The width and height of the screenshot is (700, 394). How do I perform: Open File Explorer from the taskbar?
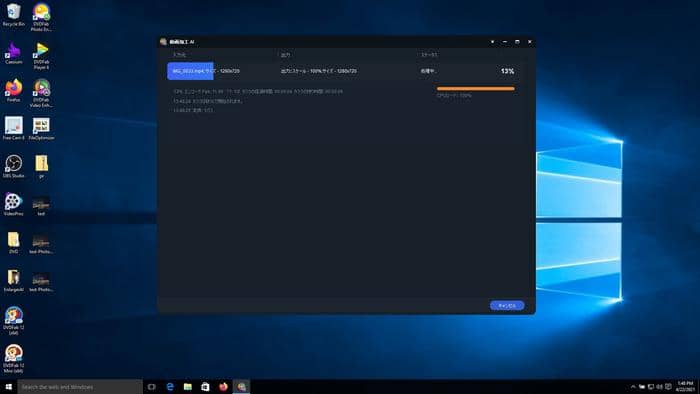pos(188,387)
